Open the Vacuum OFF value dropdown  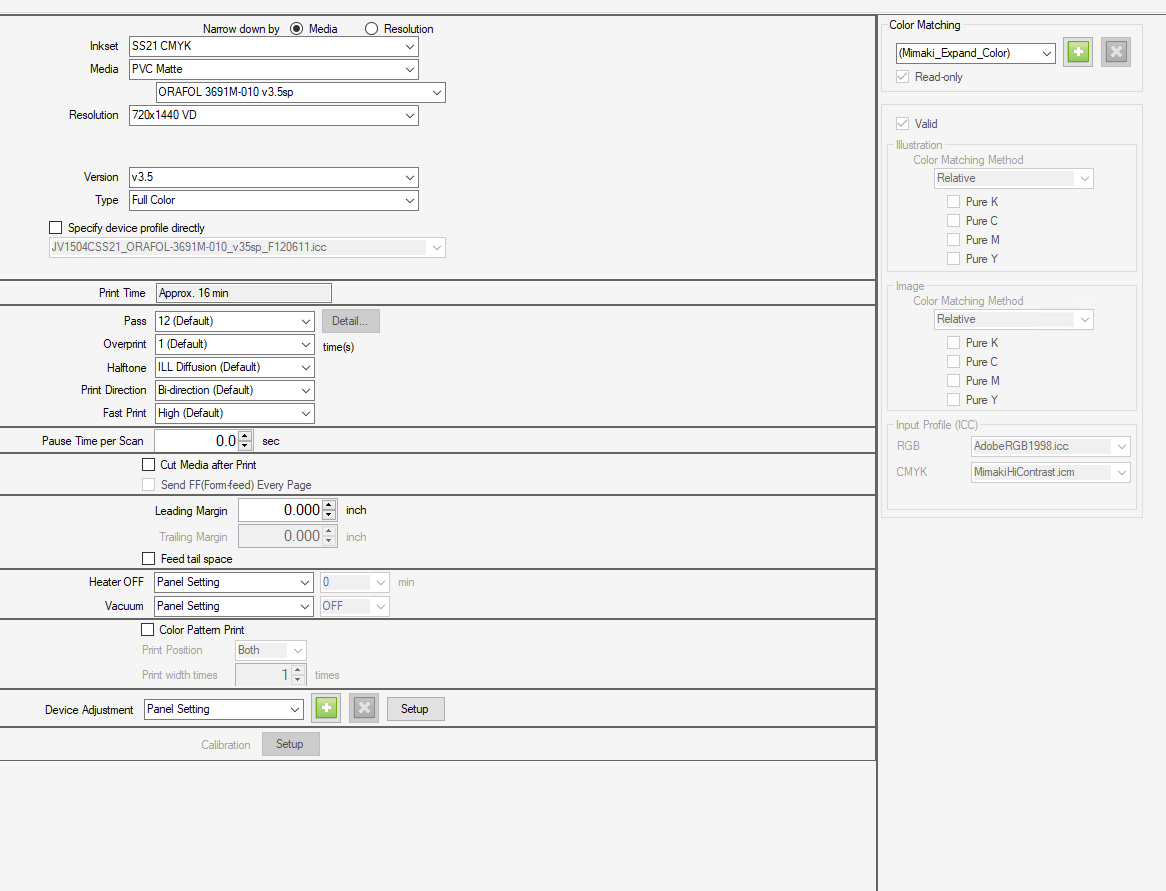tap(355, 606)
